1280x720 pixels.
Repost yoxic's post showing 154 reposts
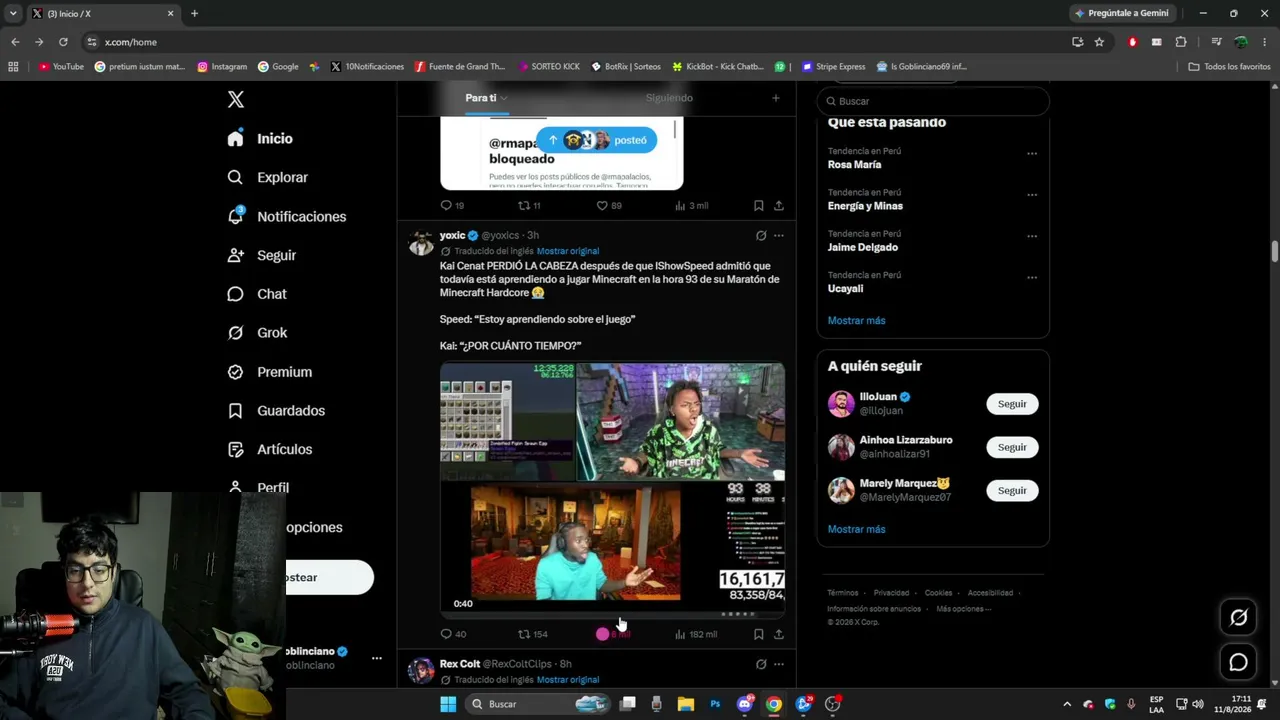(x=532, y=634)
